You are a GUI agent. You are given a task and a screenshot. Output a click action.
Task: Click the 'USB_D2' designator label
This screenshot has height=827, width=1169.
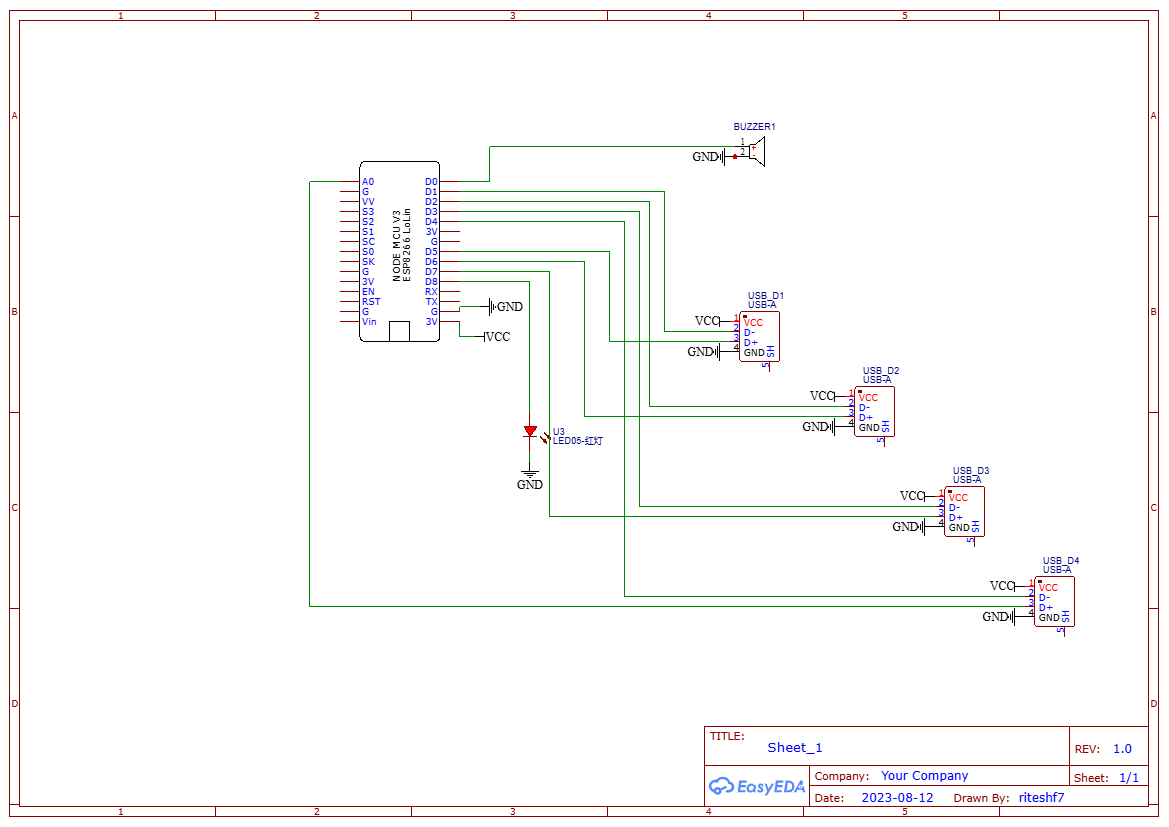tap(881, 371)
